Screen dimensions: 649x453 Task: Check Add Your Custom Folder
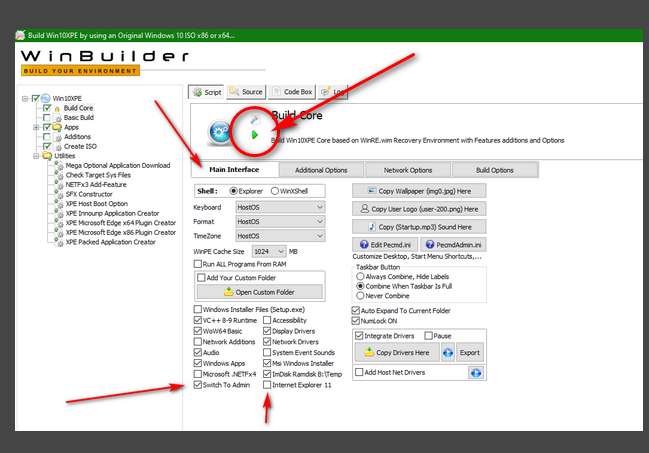tap(201, 277)
